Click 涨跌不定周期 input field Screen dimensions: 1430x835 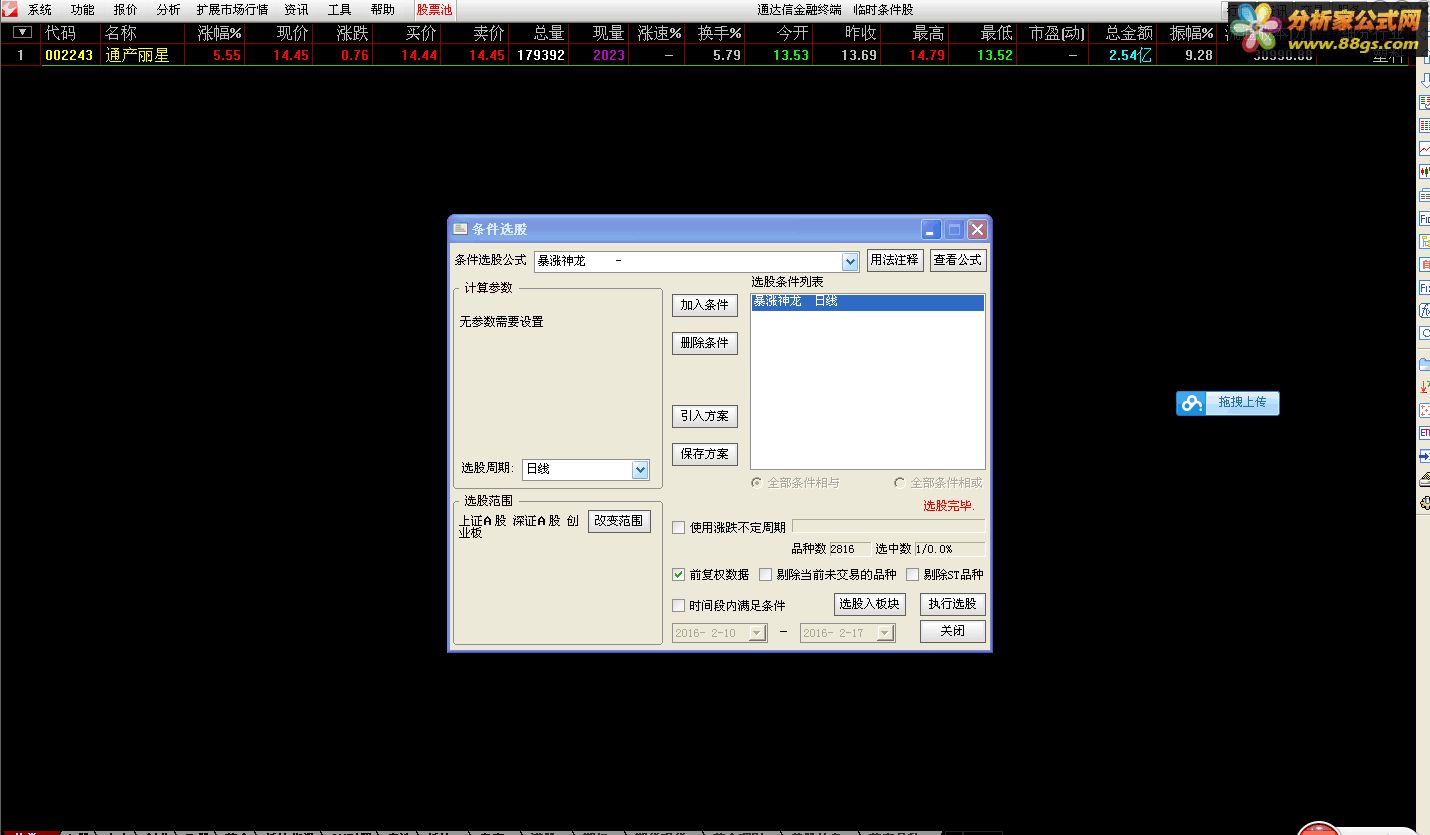click(x=888, y=527)
